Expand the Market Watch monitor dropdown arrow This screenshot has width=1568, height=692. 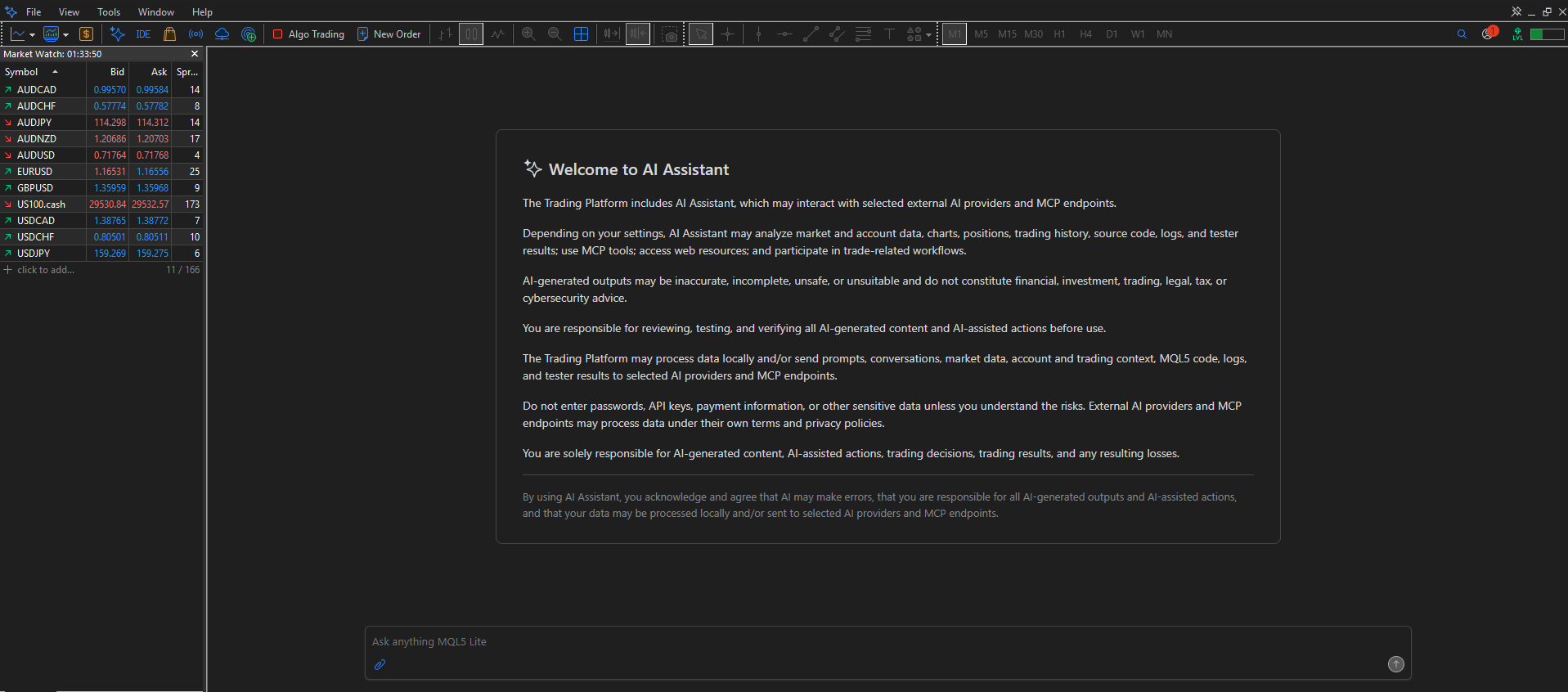(x=65, y=34)
